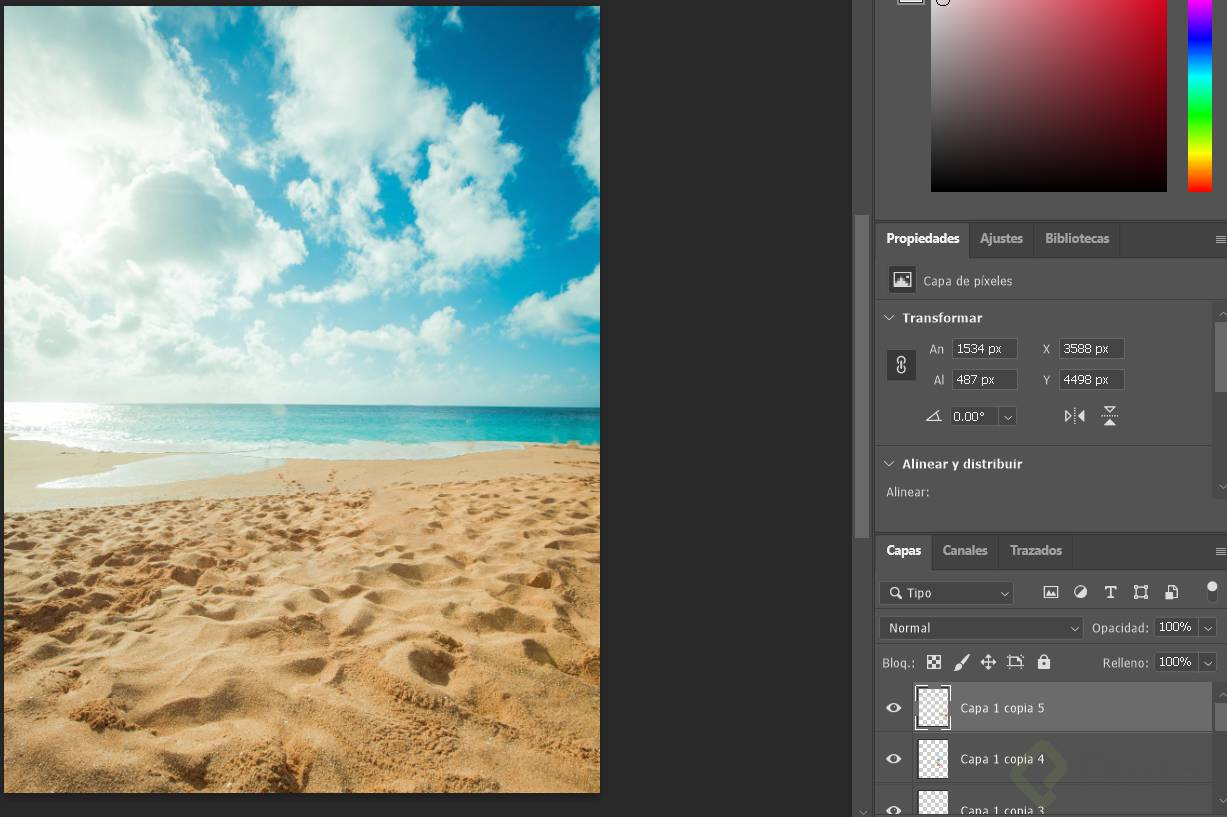1227x817 pixels.
Task: Filter layers by text layer icon
Action: click(x=1110, y=592)
